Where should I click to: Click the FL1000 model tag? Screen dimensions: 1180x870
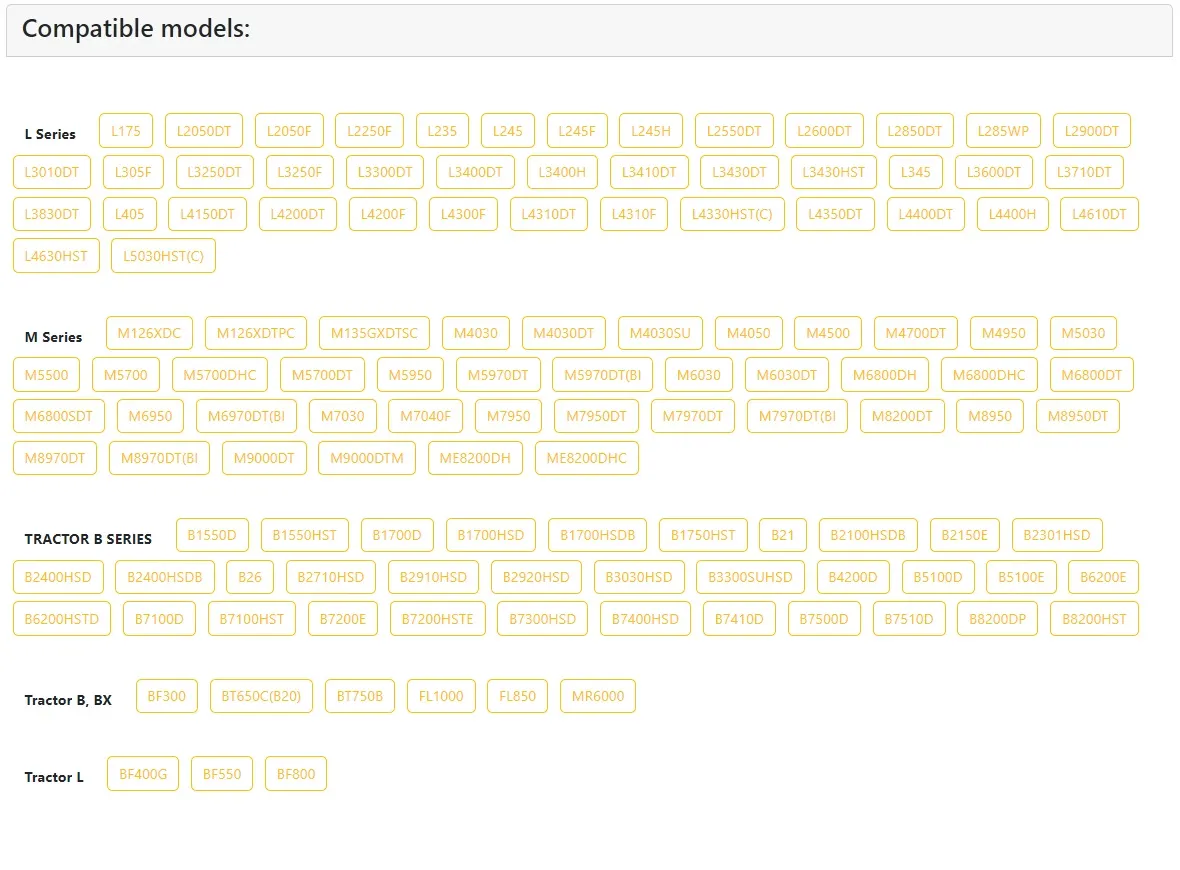441,696
